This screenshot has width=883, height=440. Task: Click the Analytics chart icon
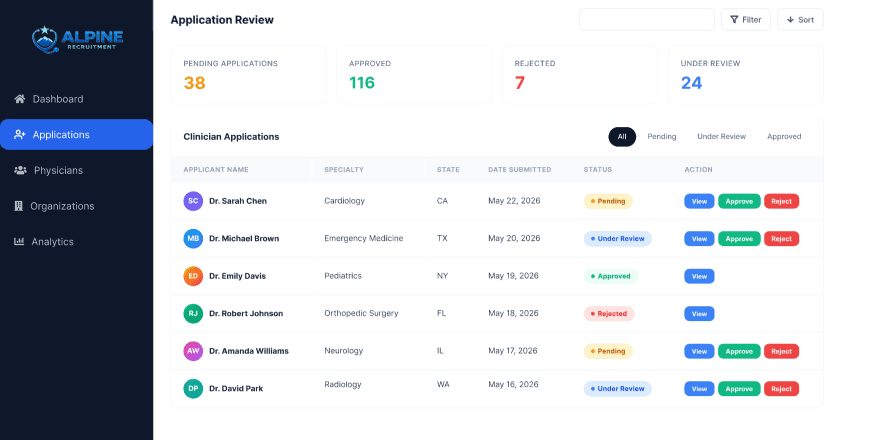(x=19, y=242)
